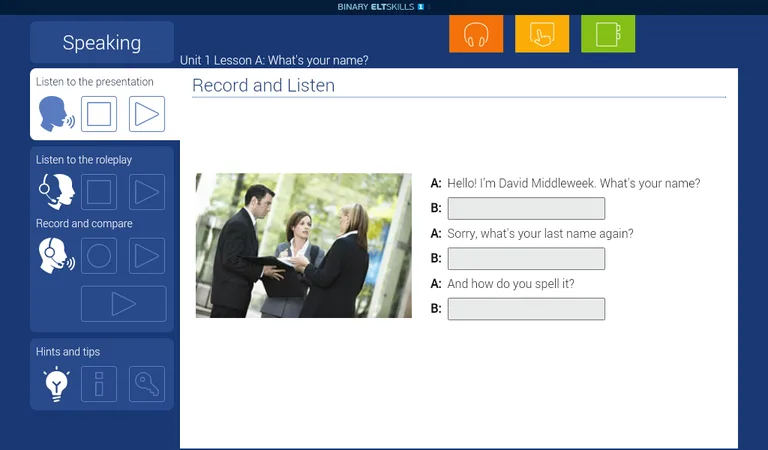The image size is (768, 450).
Task: Open the yellow touch-hand interactive section
Action: click(x=542, y=34)
